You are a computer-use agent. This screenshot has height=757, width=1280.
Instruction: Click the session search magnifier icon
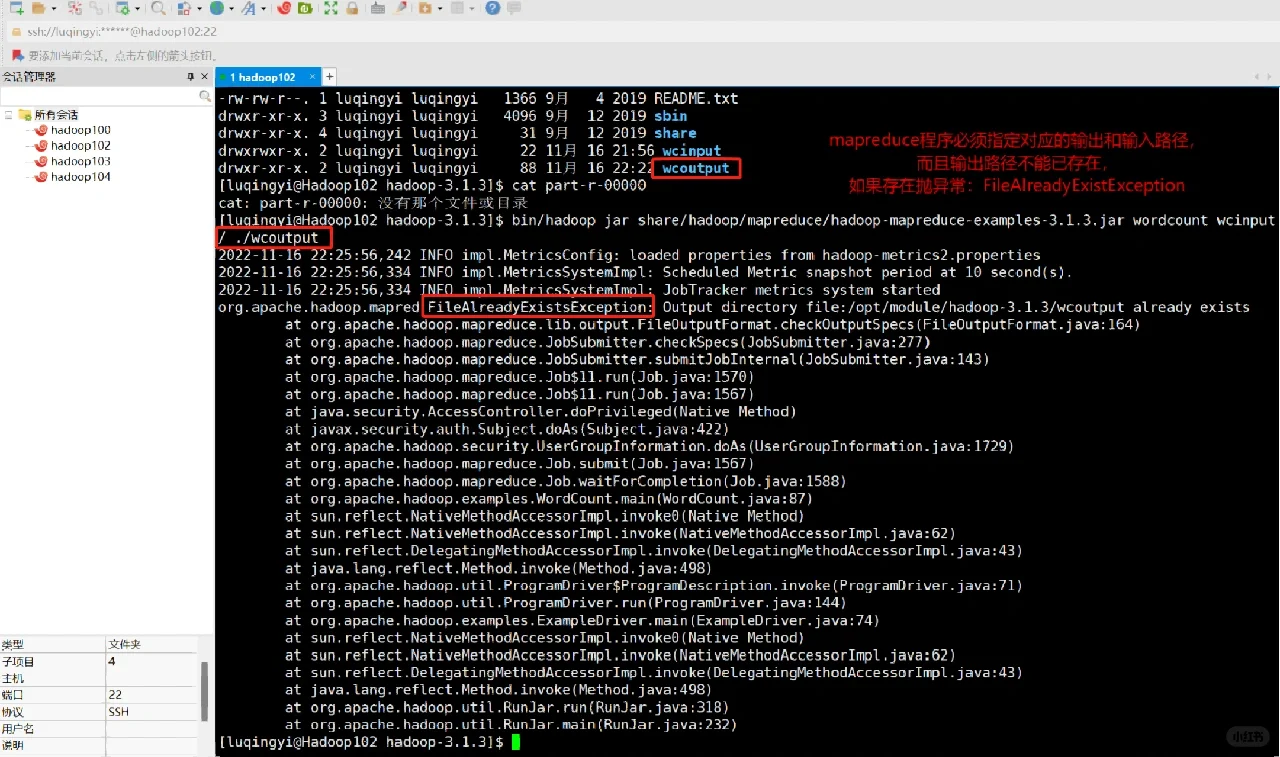[206, 97]
